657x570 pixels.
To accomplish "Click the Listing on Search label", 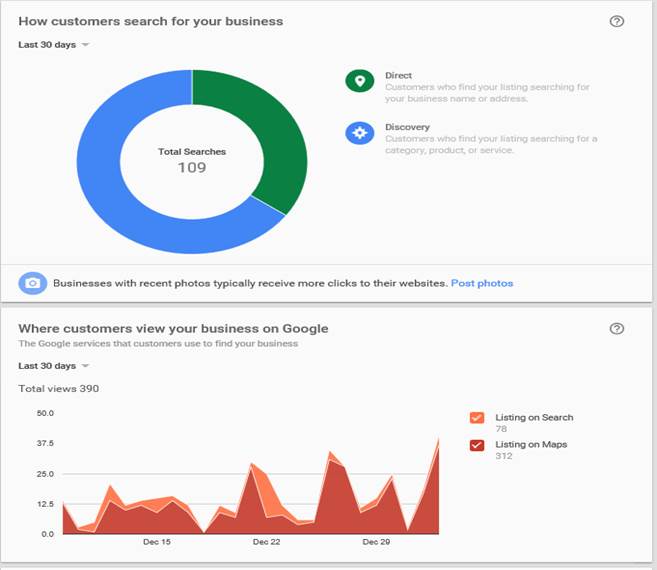I will point(534,417).
